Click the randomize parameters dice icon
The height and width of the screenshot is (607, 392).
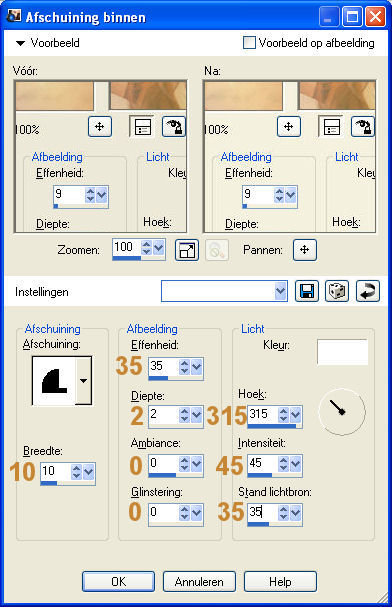pyautogui.click(x=337, y=291)
